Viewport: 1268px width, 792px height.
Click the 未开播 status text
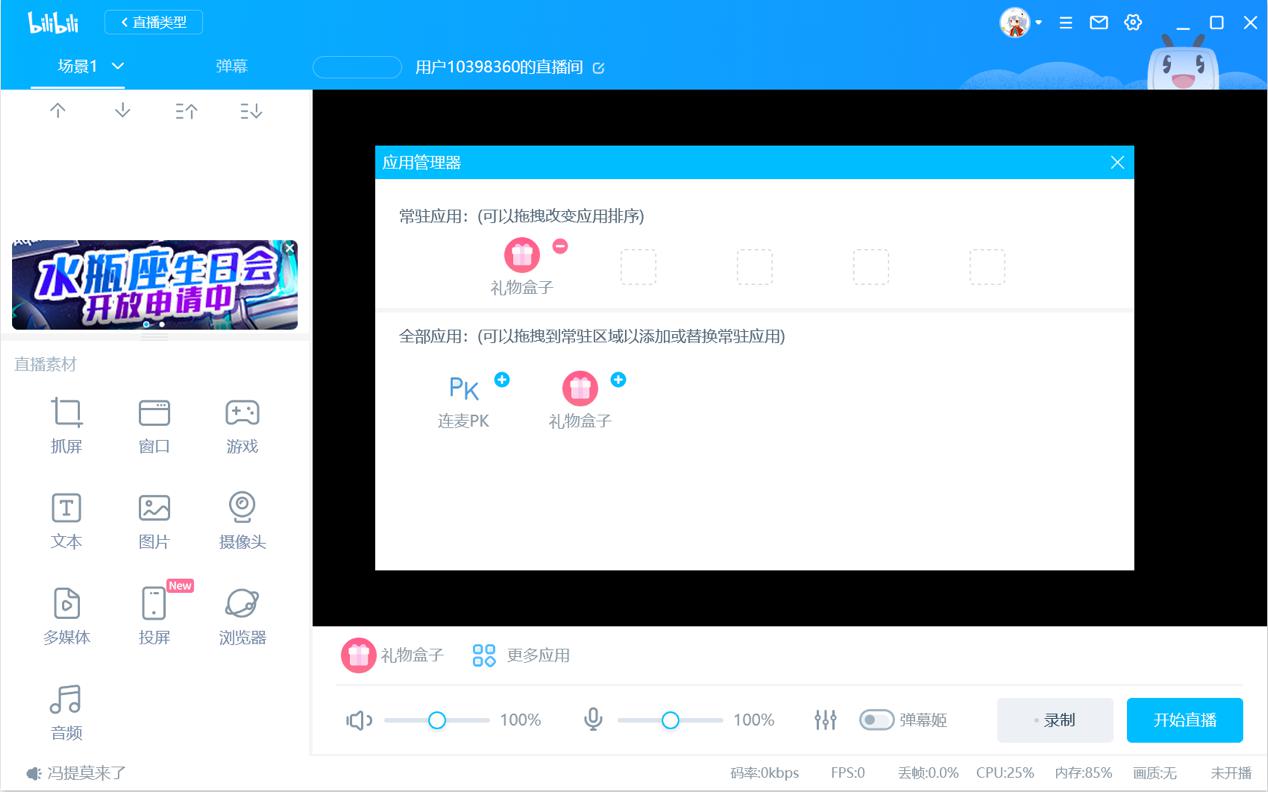tap(1231, 773)
